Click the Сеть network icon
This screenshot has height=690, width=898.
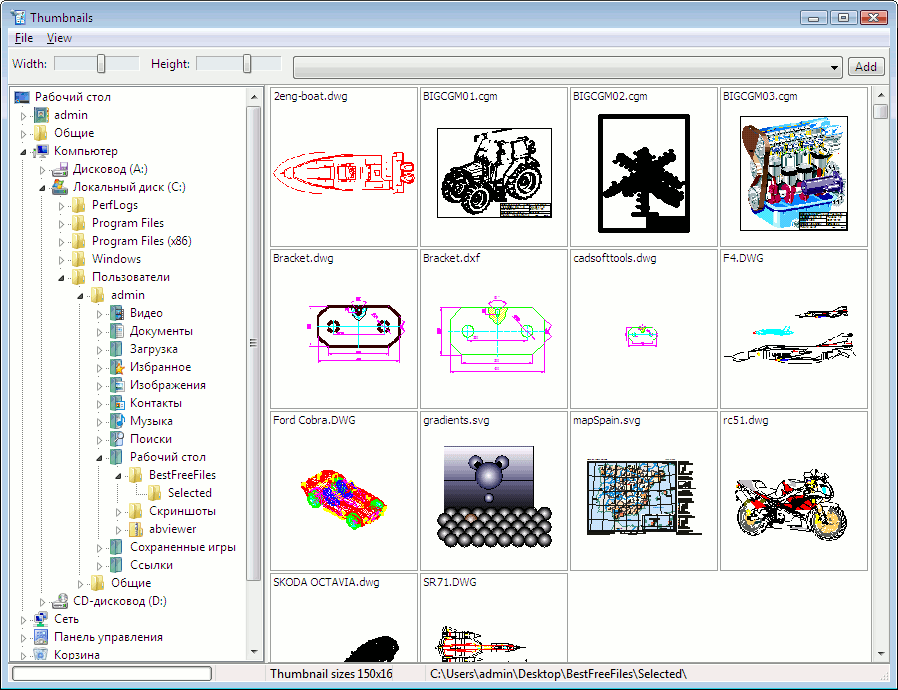click(41, 619)
